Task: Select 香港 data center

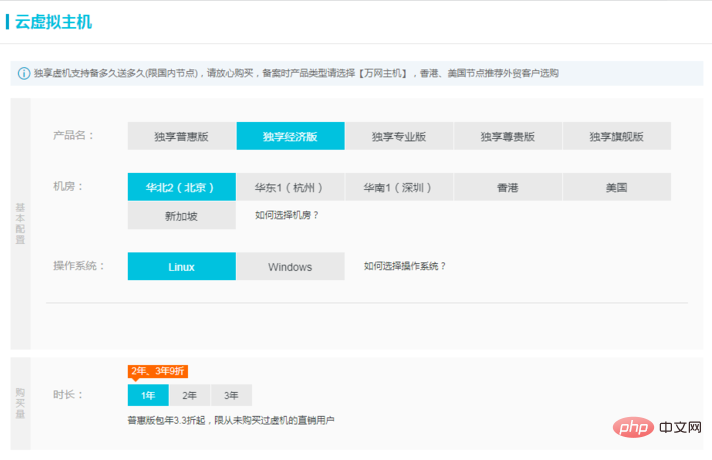Action: point(507,187)
